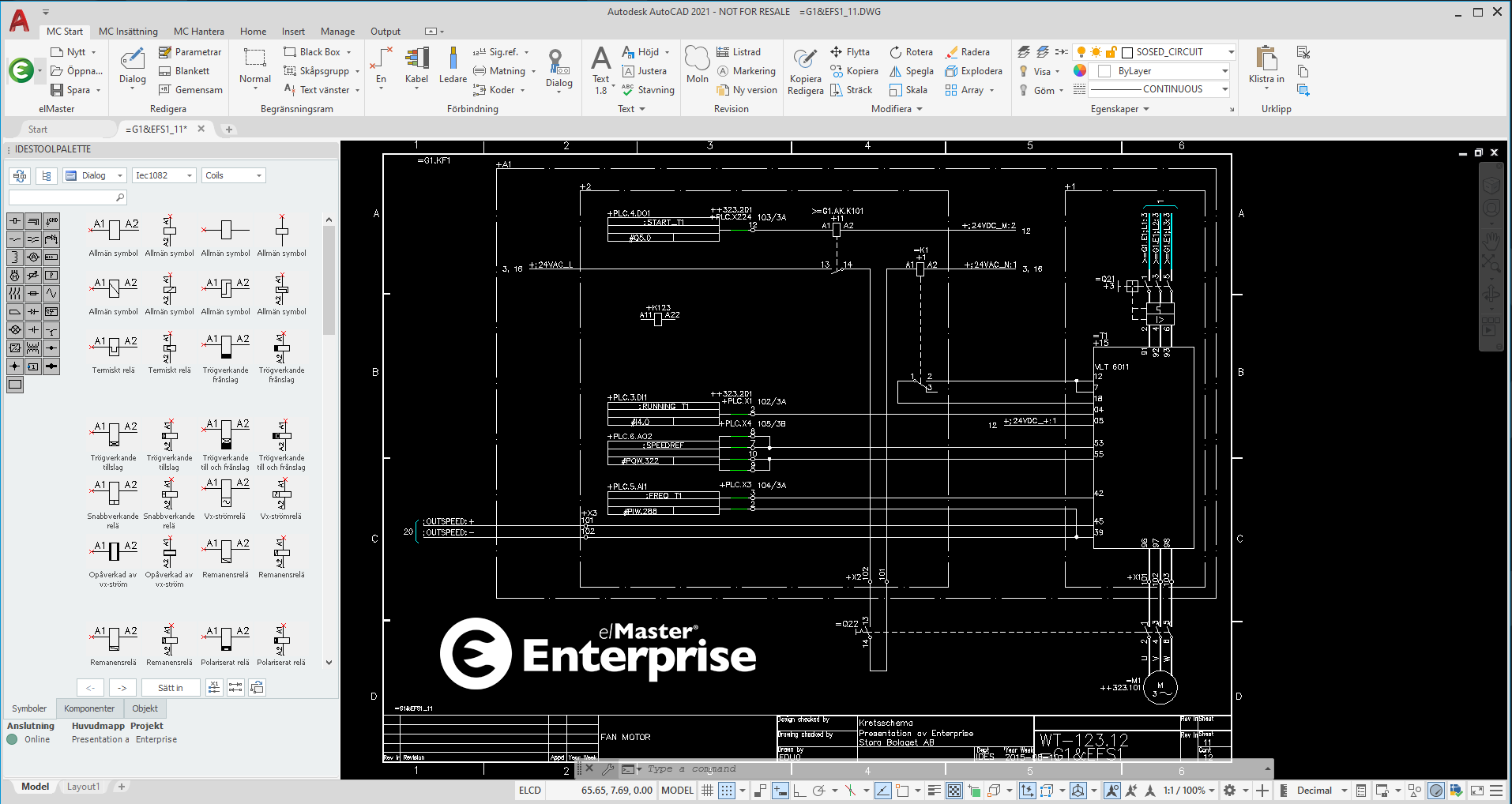
Task: Open the MC Insättning ribbon tab
Action: 128,32
